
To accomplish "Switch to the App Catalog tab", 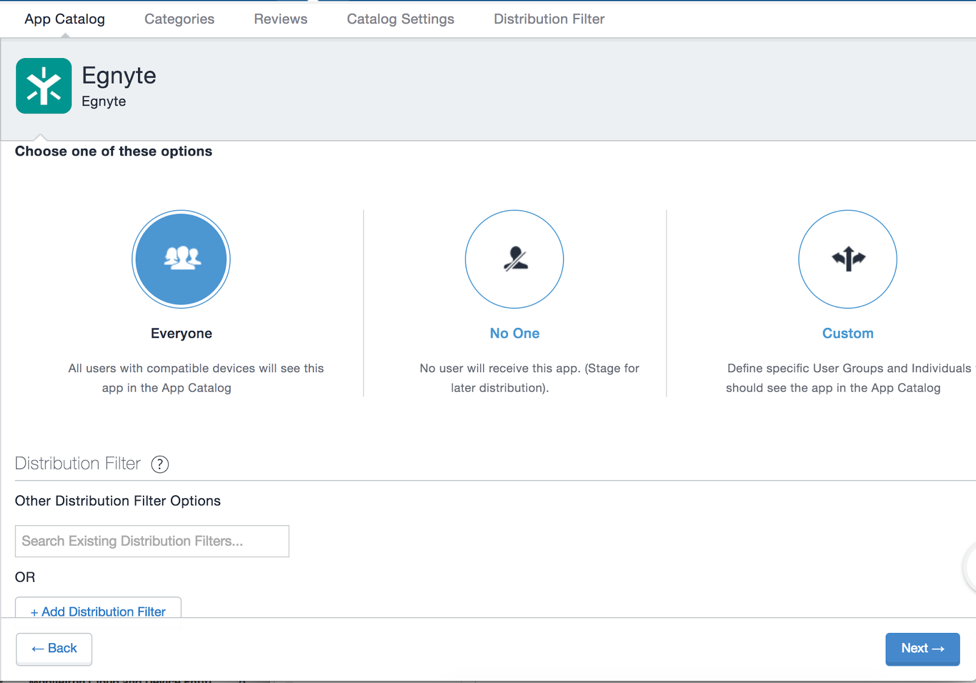I will click(x=65, y=19).
